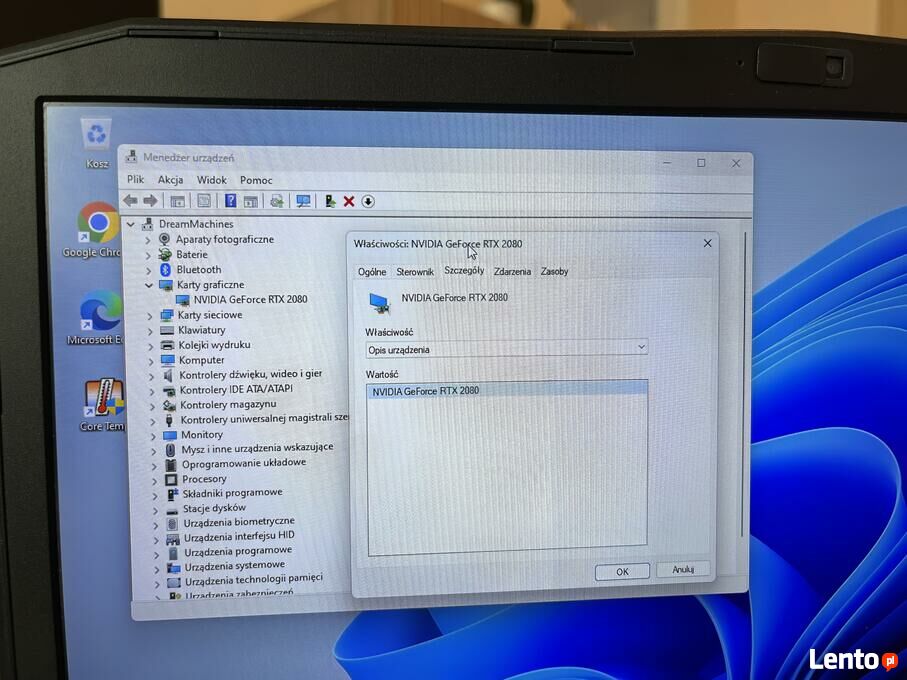Click the Procesory processor icon

click(171, 479)
